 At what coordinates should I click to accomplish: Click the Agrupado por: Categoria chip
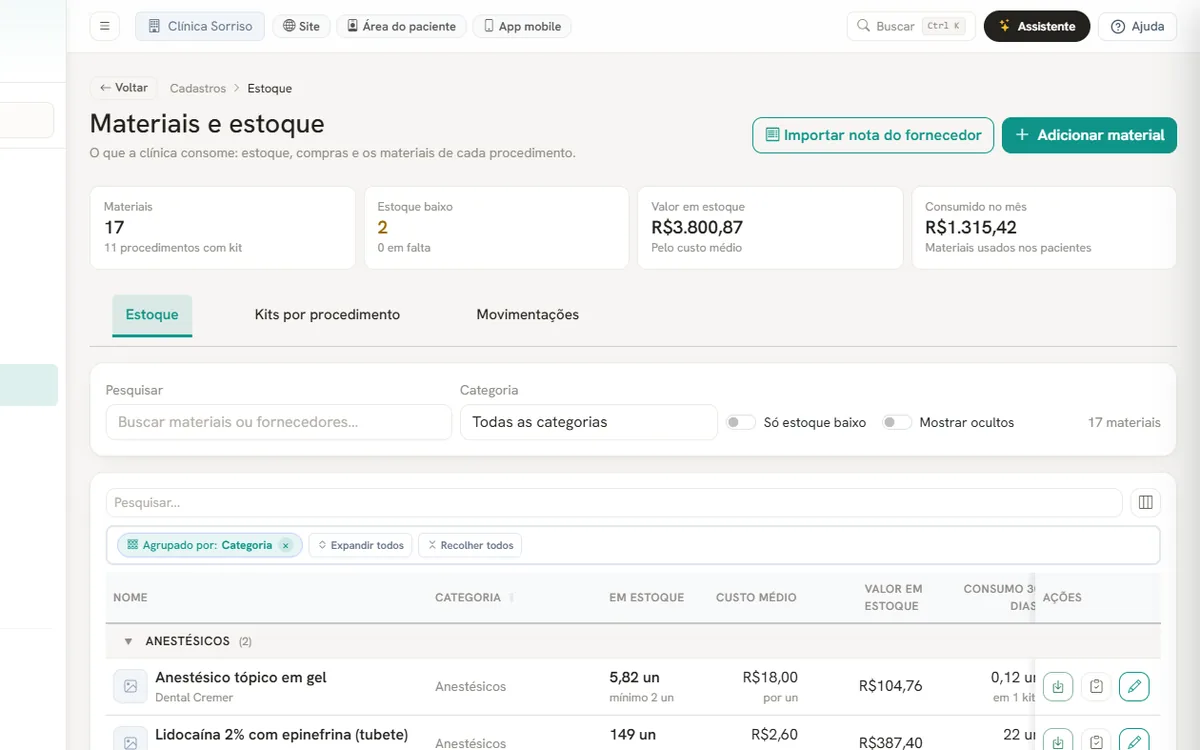[x=209, y=545]
